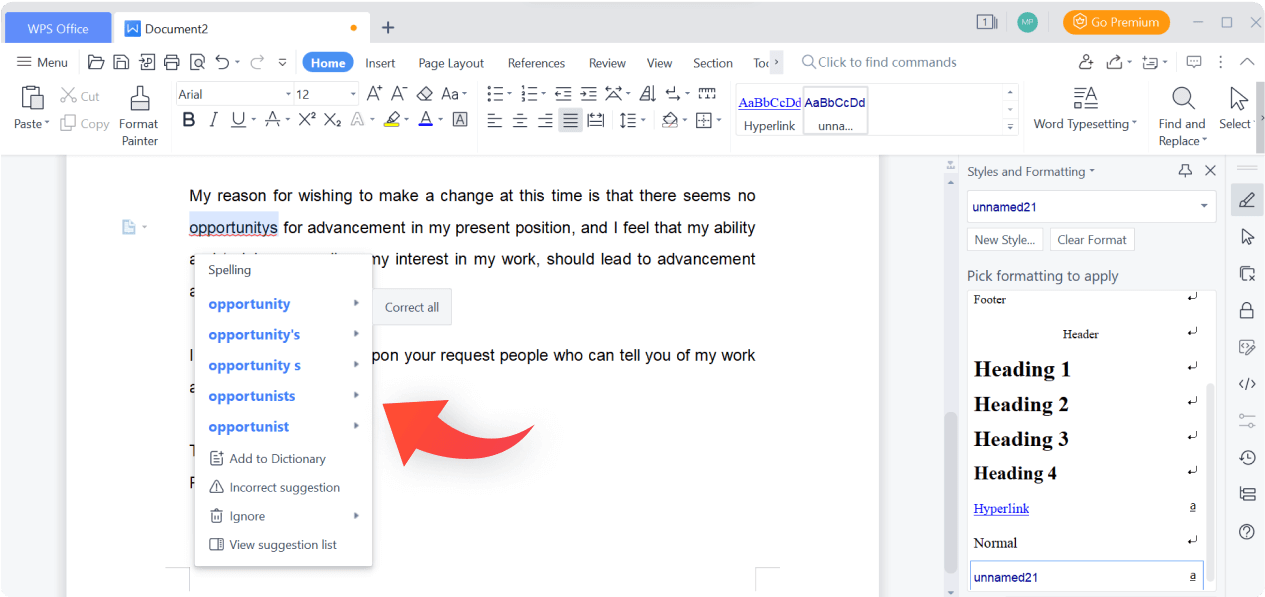Open the history panel on right sidebar

click(1246, 457)
